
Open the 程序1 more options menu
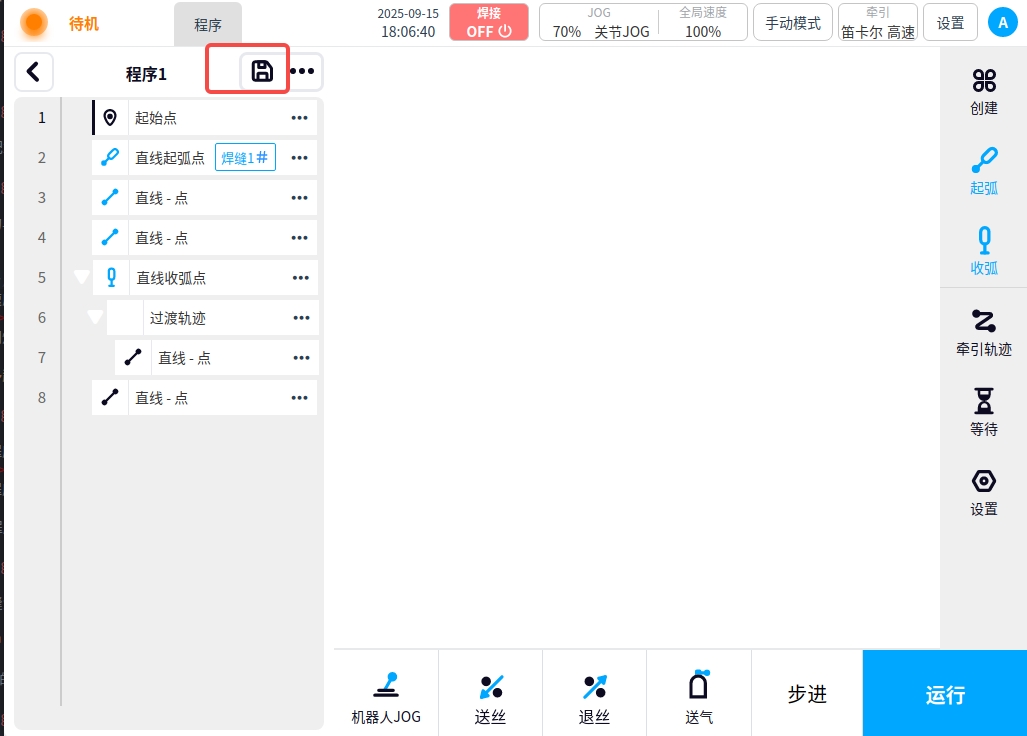302,72
